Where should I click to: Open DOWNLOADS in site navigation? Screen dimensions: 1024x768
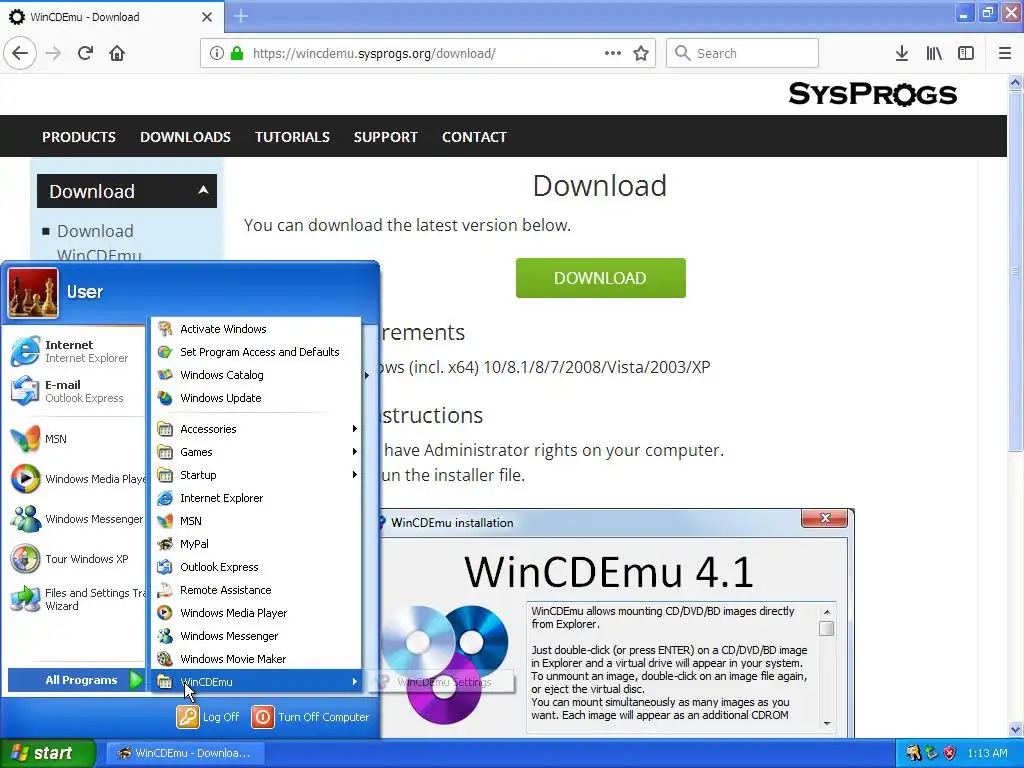185,137
